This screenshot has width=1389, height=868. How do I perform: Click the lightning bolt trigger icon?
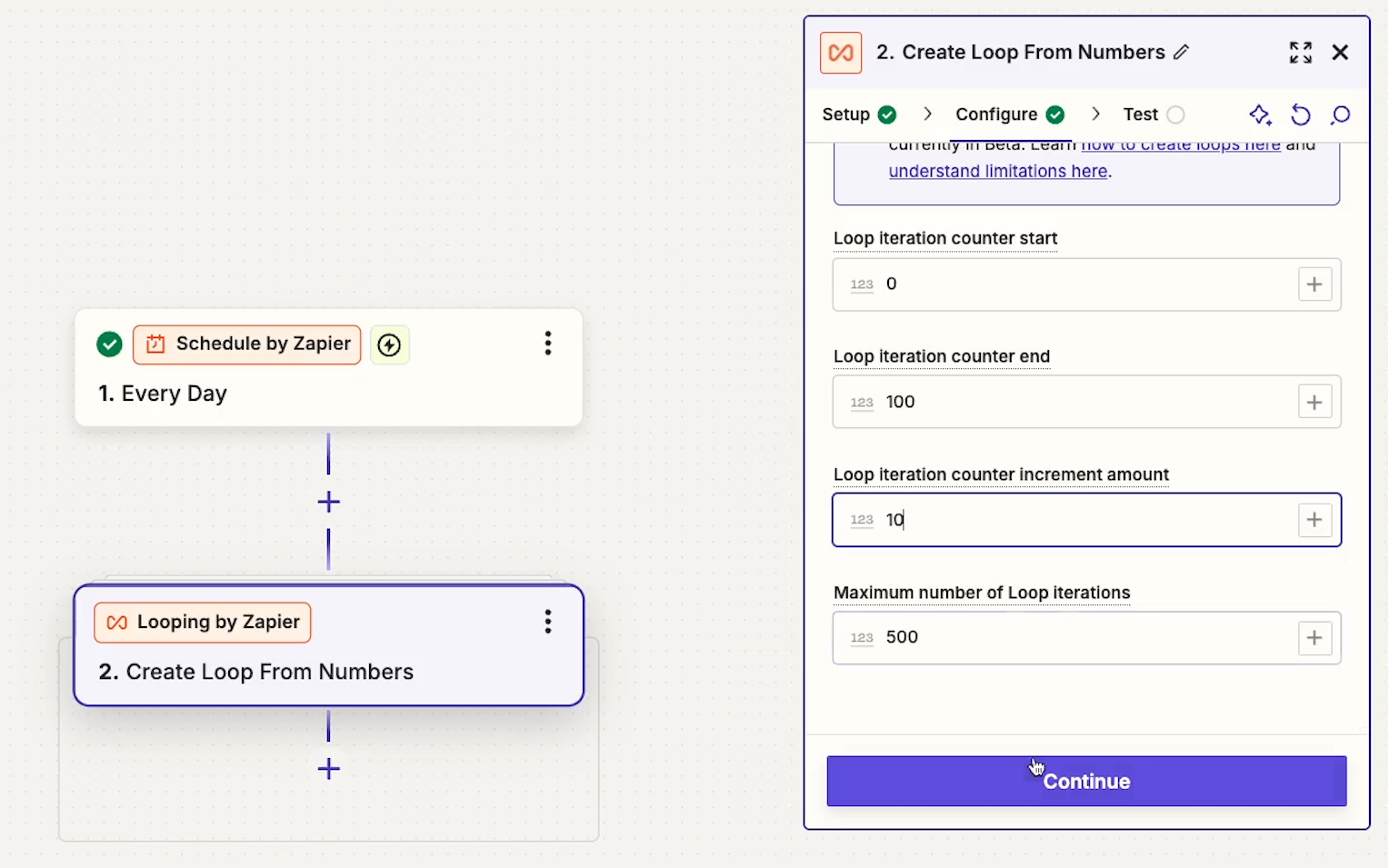click(x=389, y=344)
